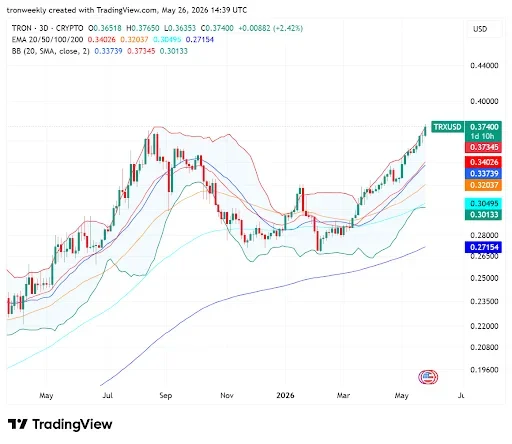
Task: Click the 0.37400 current price label
Action: point(484,127)
